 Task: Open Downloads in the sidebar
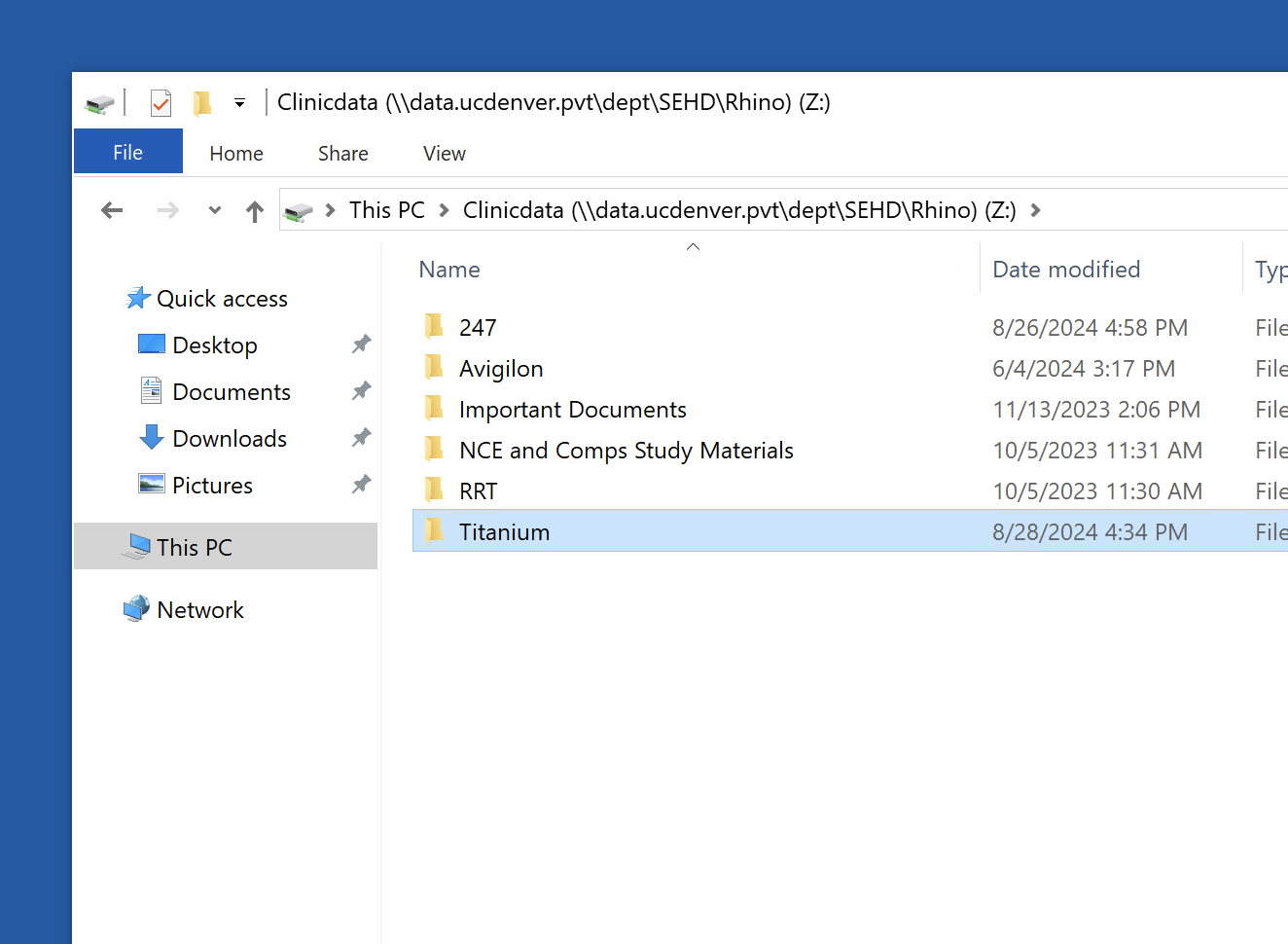point(229,439)
